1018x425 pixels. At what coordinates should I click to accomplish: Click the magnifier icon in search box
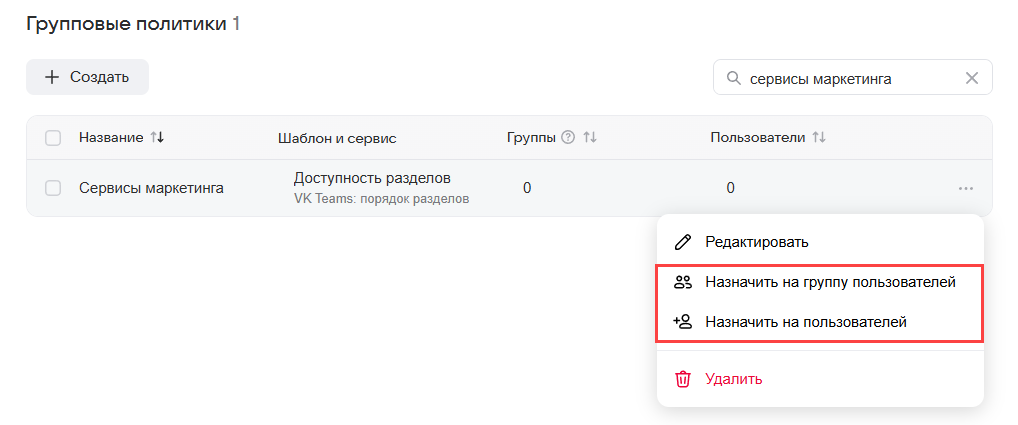point(733,78)
